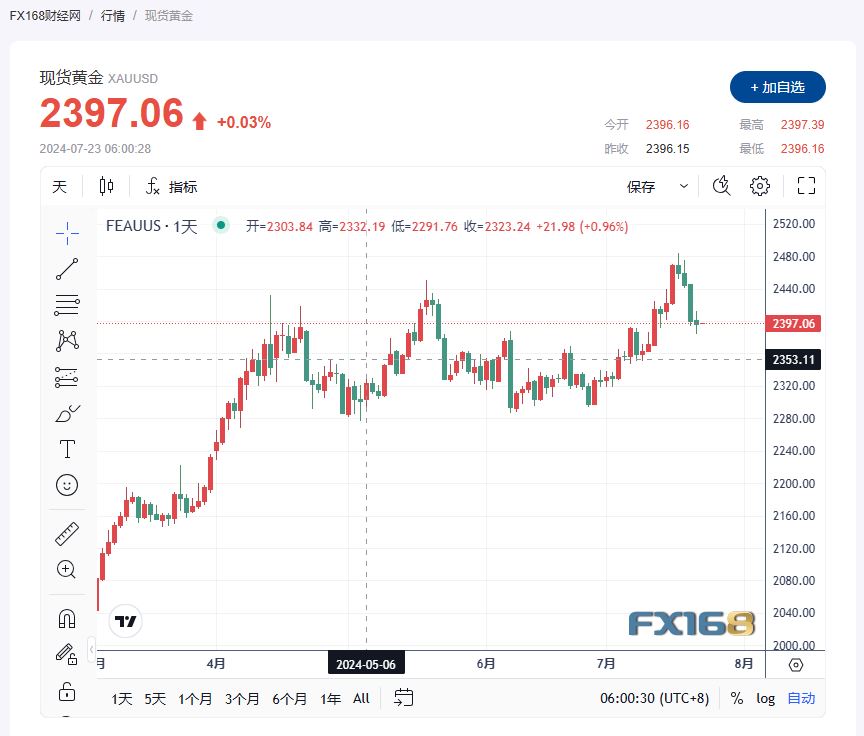The image size is (864, 736).
Task: Select the trend line drawing tool
Action: 67,268
